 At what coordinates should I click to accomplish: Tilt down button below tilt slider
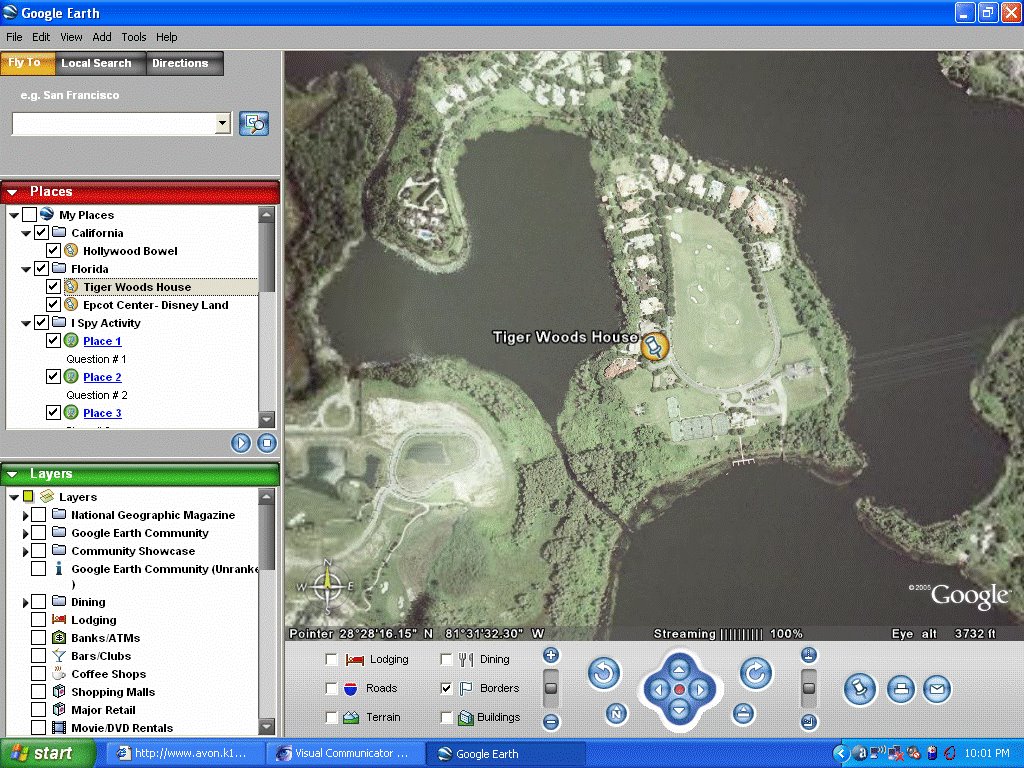point(808,722)
